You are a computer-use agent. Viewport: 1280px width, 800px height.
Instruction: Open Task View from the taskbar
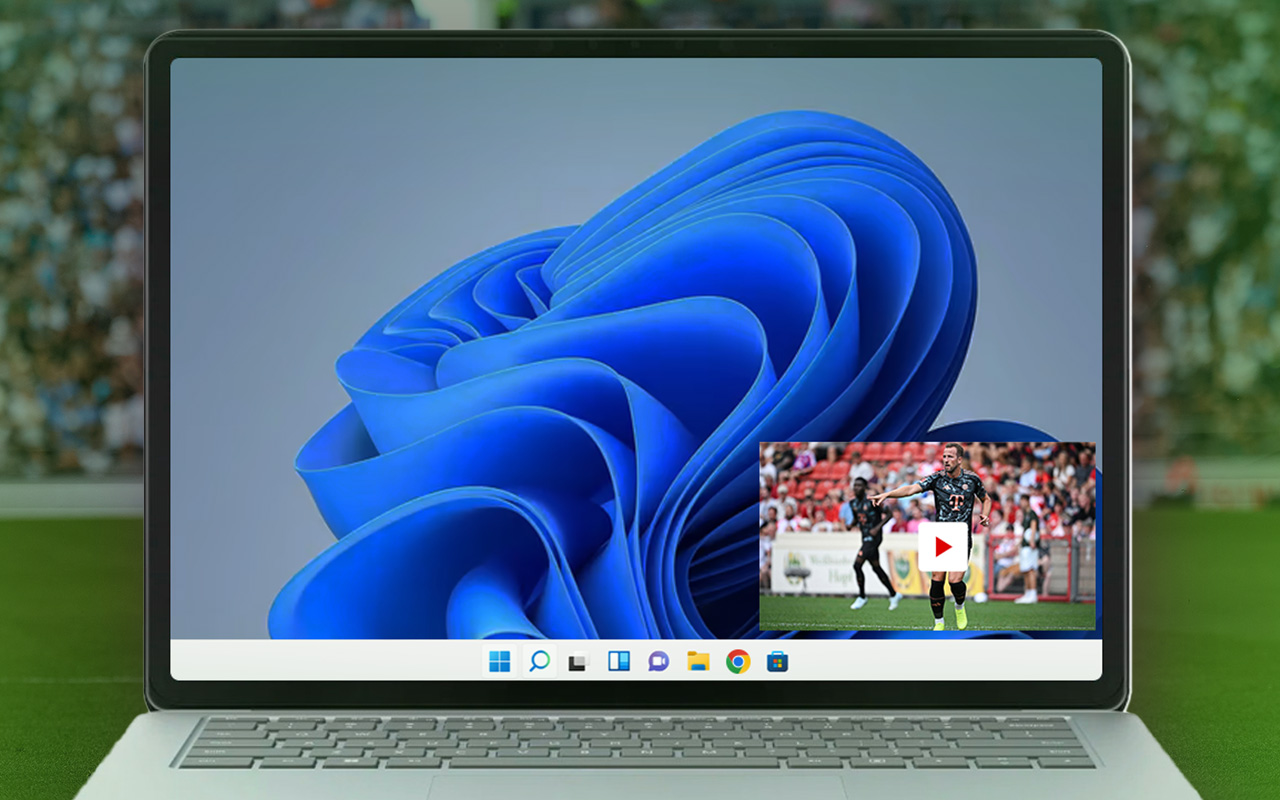578,662
